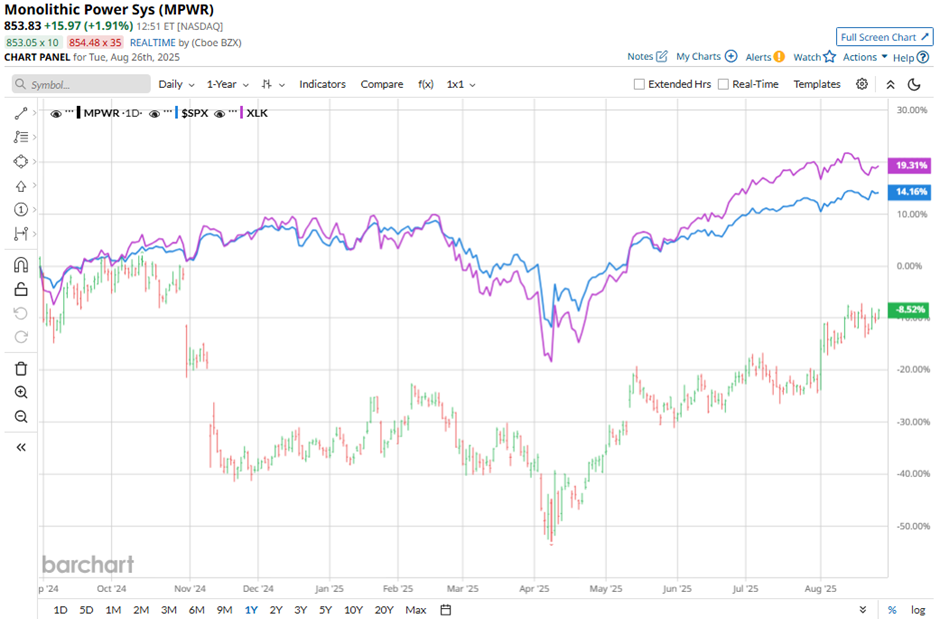Open the f(x) expressions tool
This screenshot has height=619, width=940.
(426, 84)
